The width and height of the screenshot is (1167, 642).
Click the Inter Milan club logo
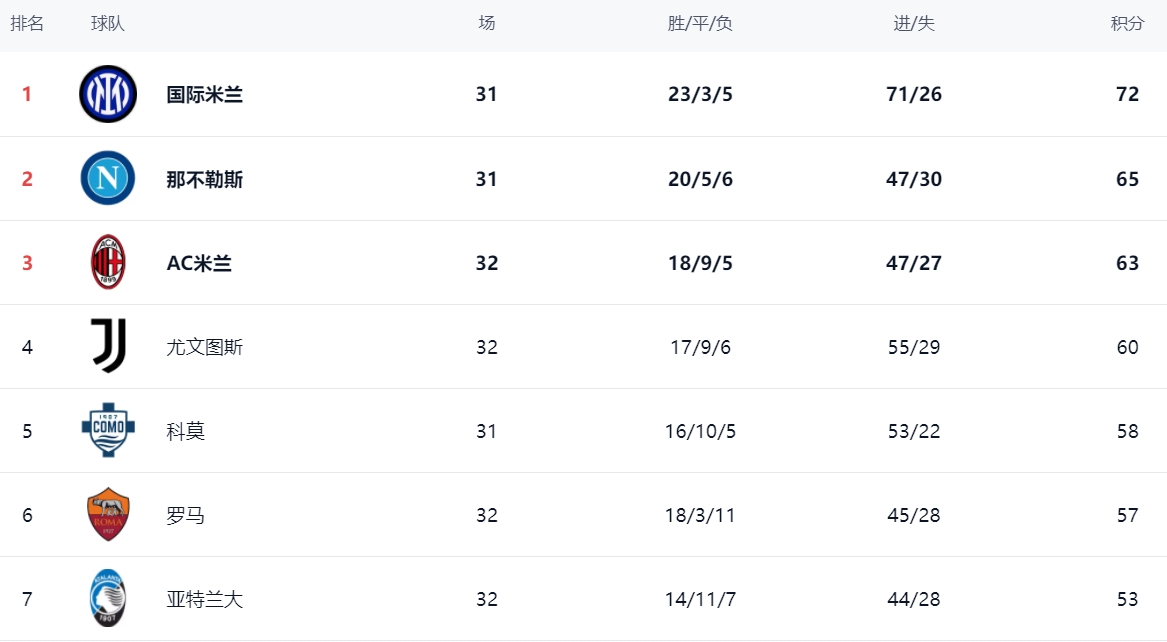pos(108,94)
